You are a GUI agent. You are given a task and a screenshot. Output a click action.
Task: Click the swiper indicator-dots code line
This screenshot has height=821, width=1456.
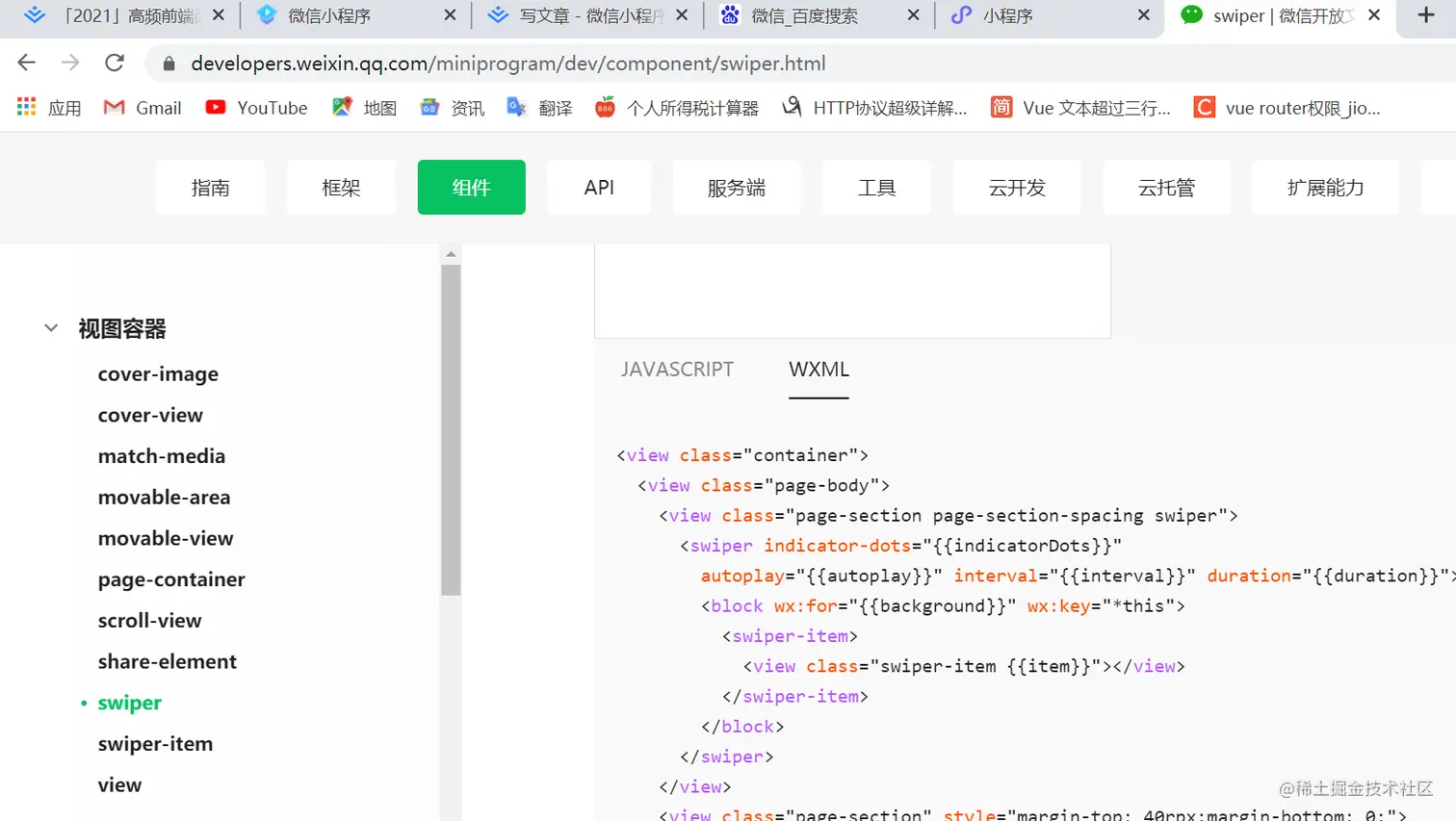901,546
